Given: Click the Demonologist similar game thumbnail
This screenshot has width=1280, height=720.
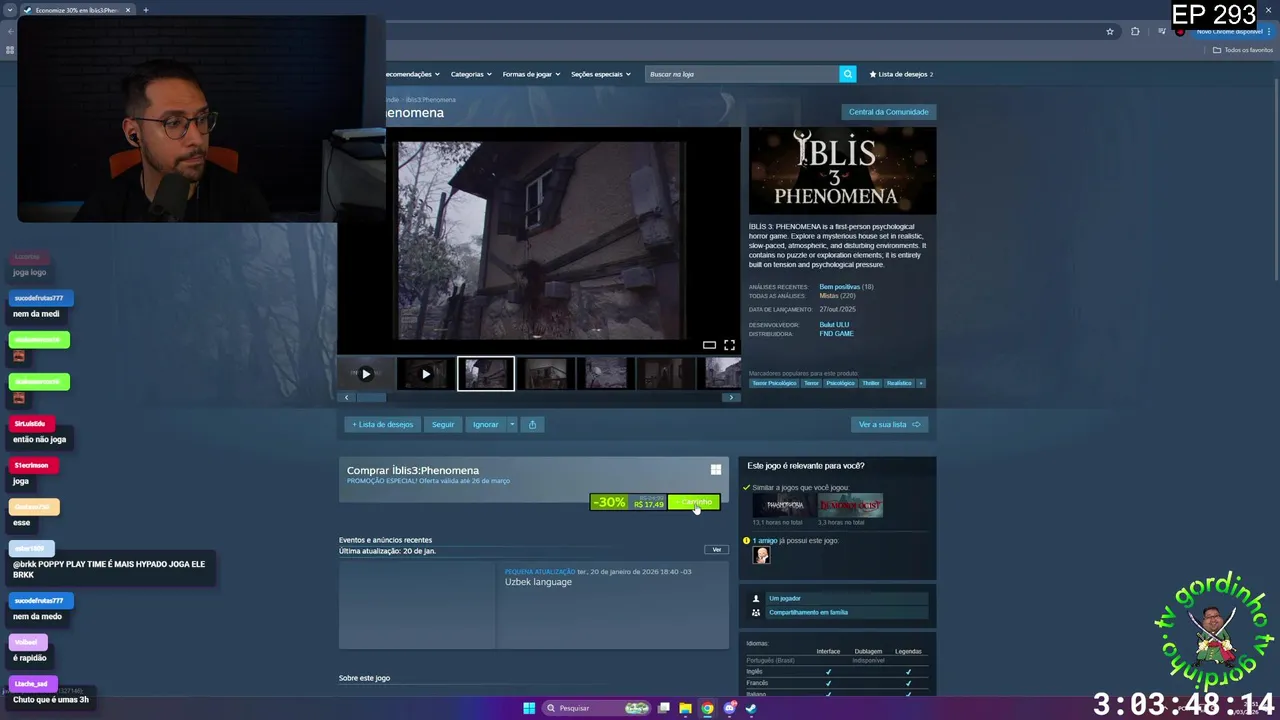Looking at the screenshot, I should click(x=851, y=505).
